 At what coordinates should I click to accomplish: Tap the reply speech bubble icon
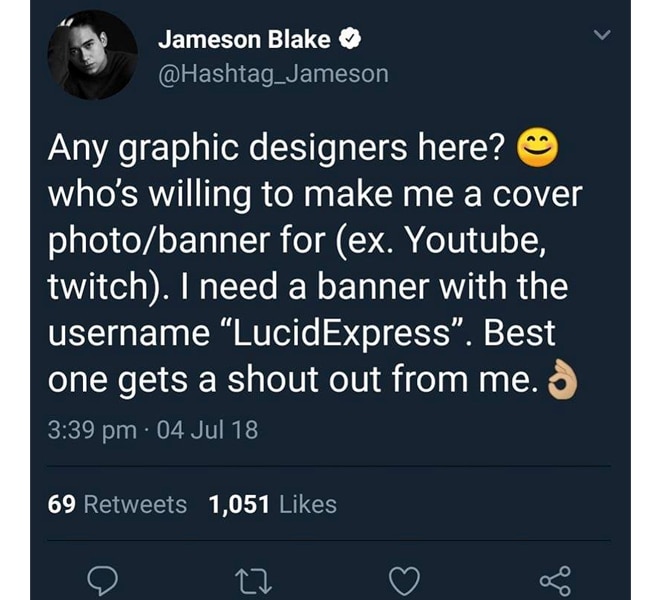[x=102, y=581]
